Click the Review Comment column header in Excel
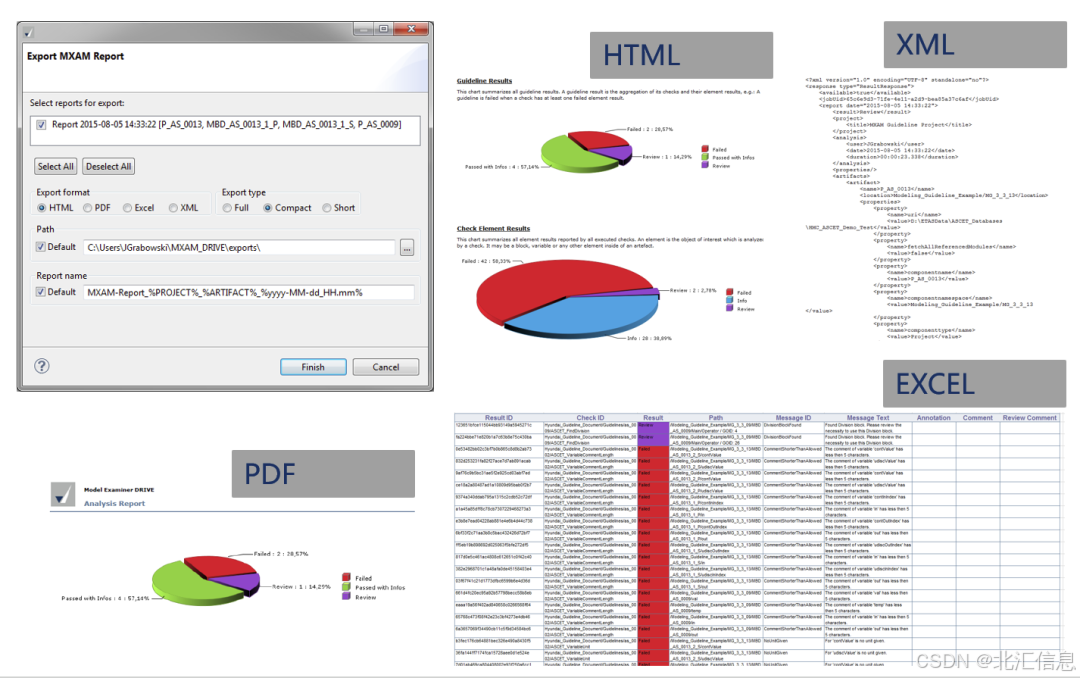Image resolution: width=1080 pixels, height=678 pixels. coord(1029,418)
